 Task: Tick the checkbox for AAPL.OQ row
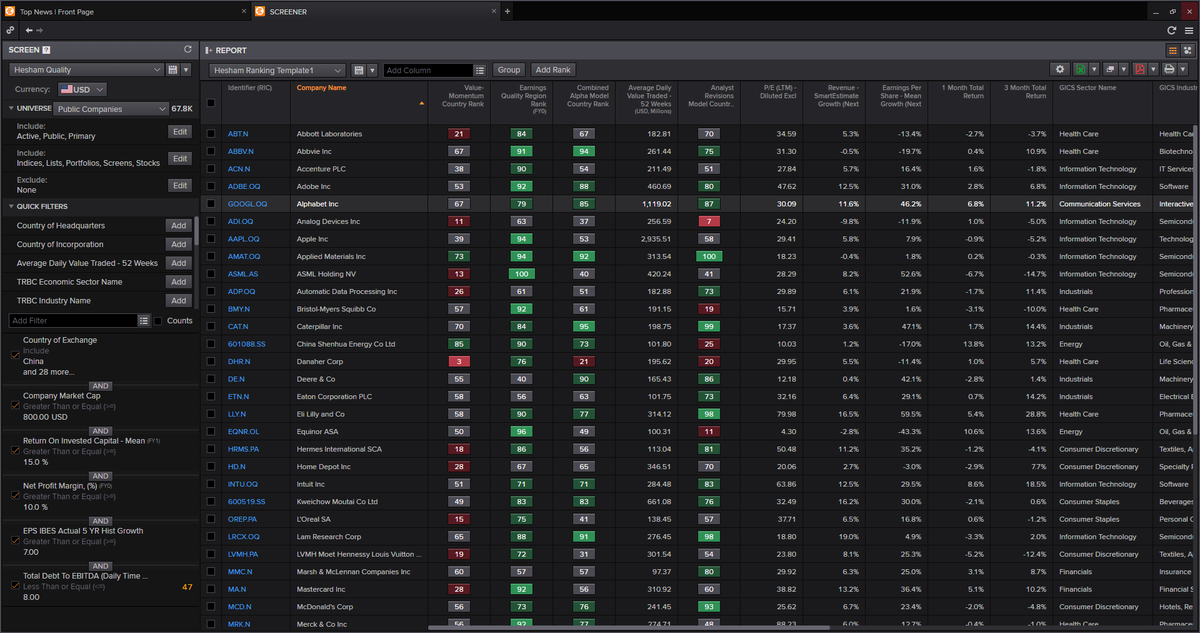pos(210,238)
